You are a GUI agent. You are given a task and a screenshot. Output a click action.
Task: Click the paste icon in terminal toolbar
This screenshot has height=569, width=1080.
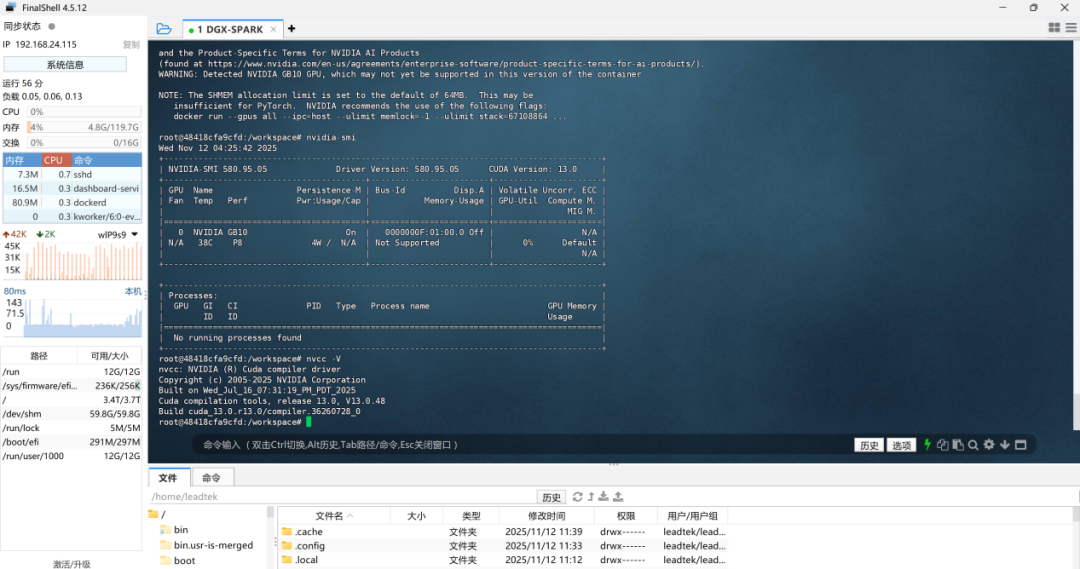tap(958, 445)
